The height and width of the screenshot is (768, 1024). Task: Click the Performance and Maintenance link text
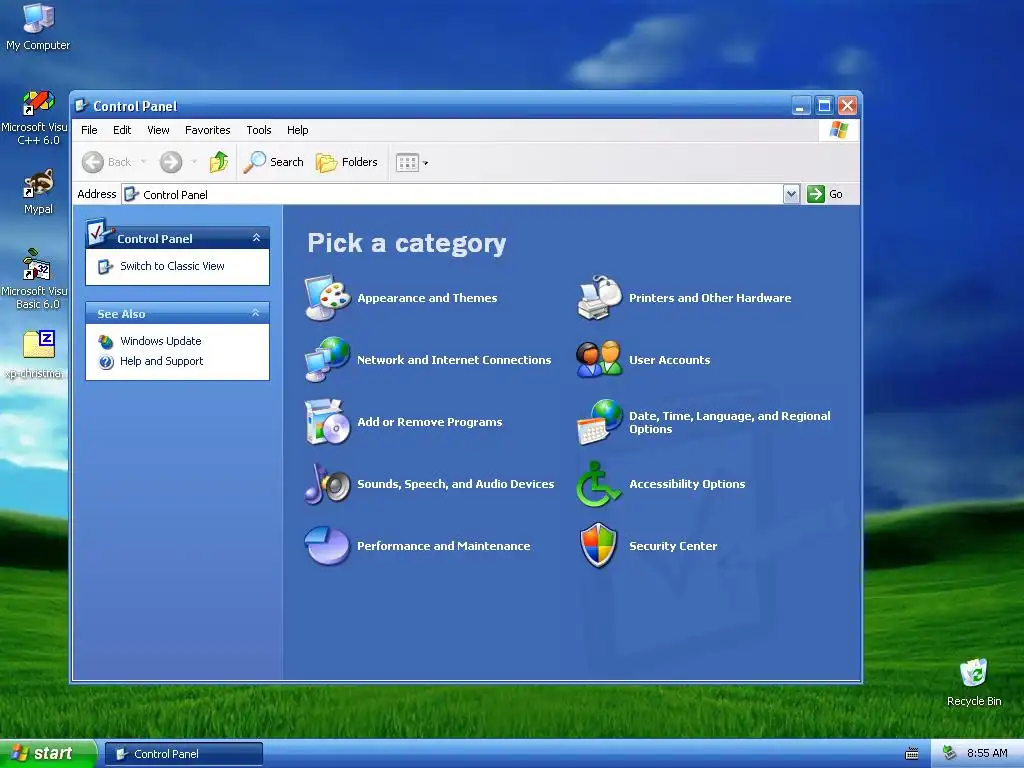coord(443,546)
